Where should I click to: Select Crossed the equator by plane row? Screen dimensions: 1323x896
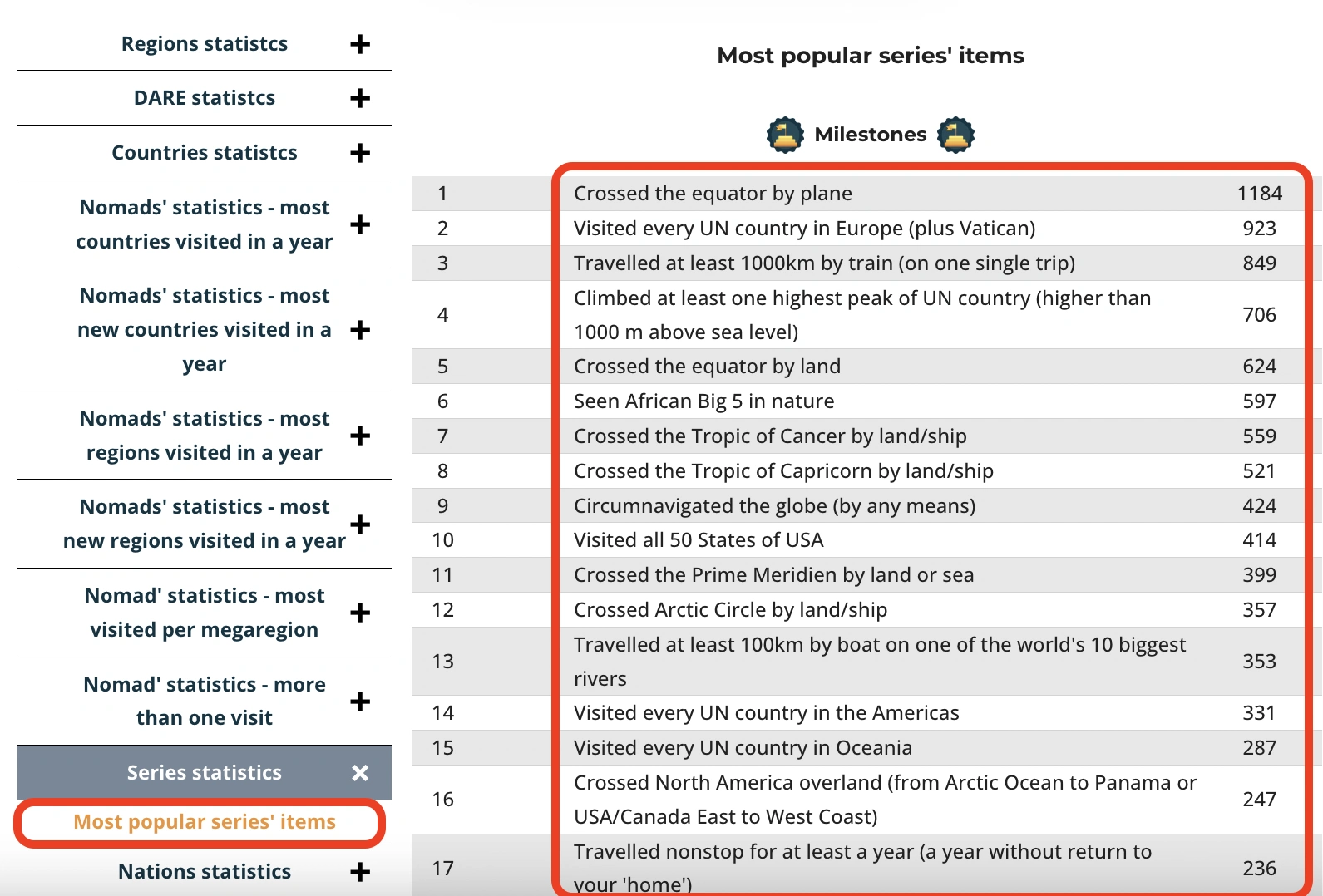713,194
